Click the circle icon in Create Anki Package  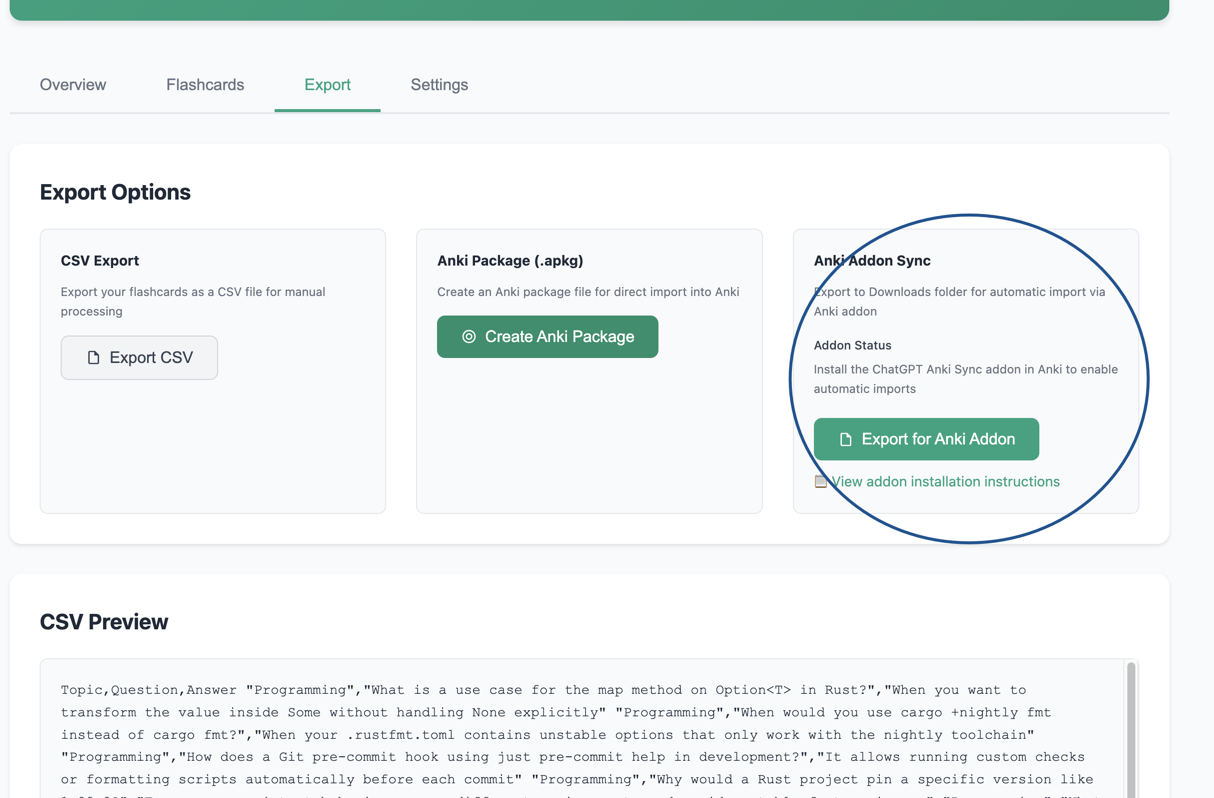[x=469, y=337]
